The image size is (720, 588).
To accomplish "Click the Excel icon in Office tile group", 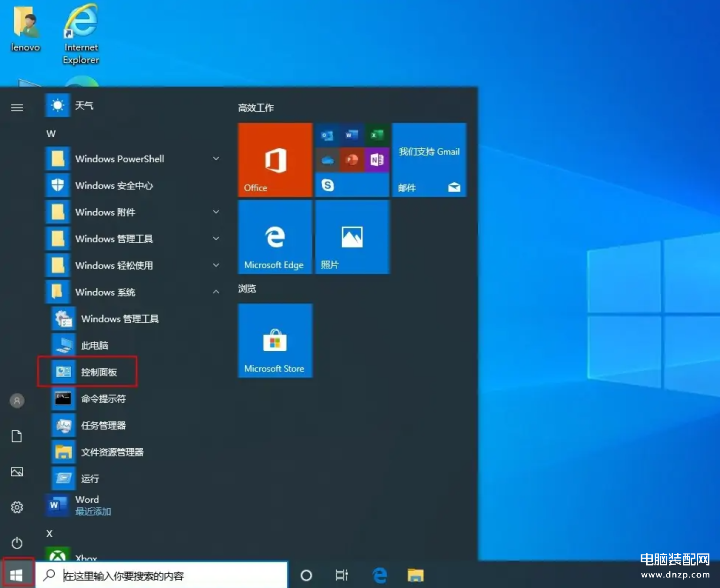I will tap(377, 135).
